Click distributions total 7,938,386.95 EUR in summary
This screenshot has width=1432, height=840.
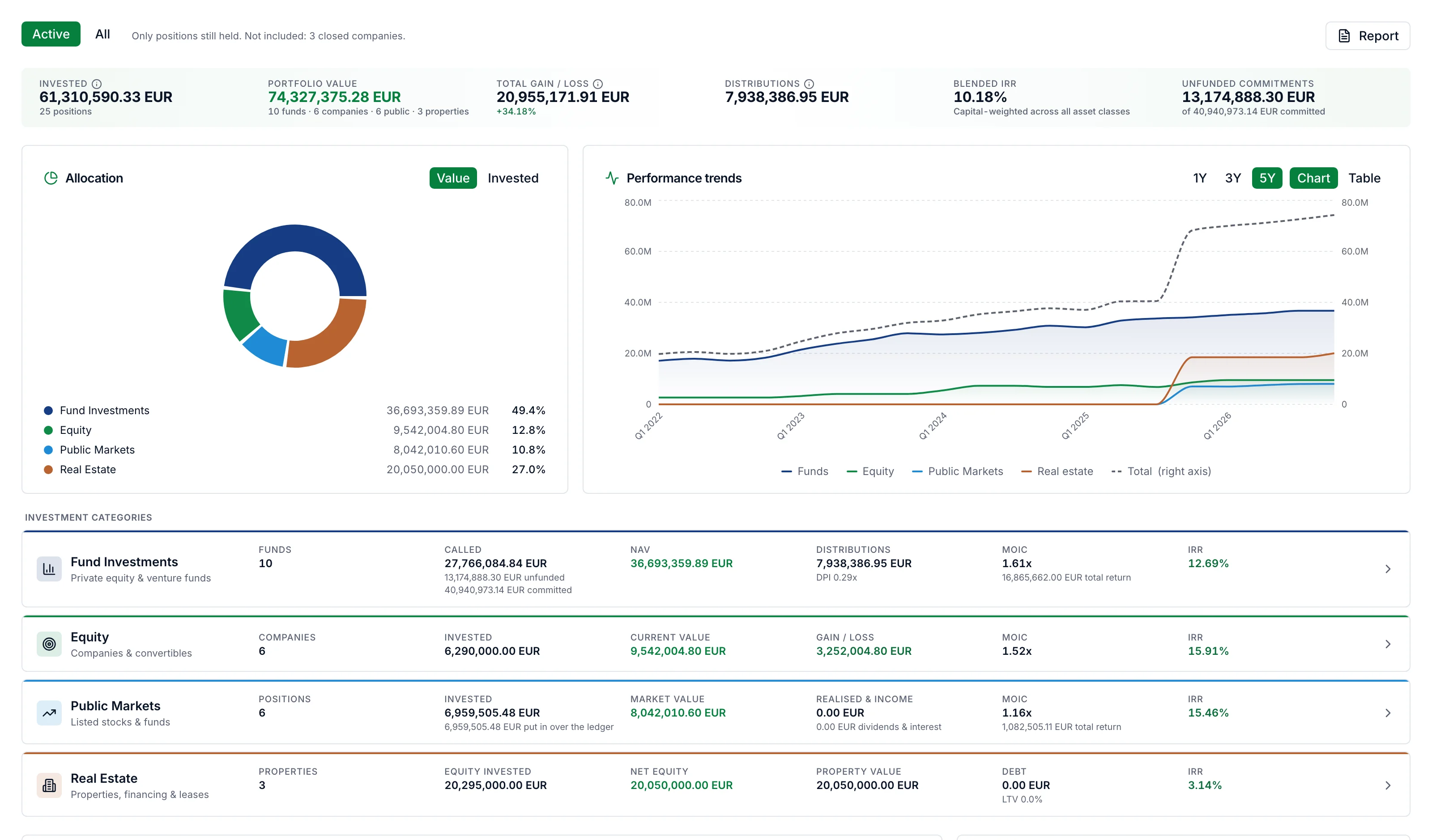[786, 97]
